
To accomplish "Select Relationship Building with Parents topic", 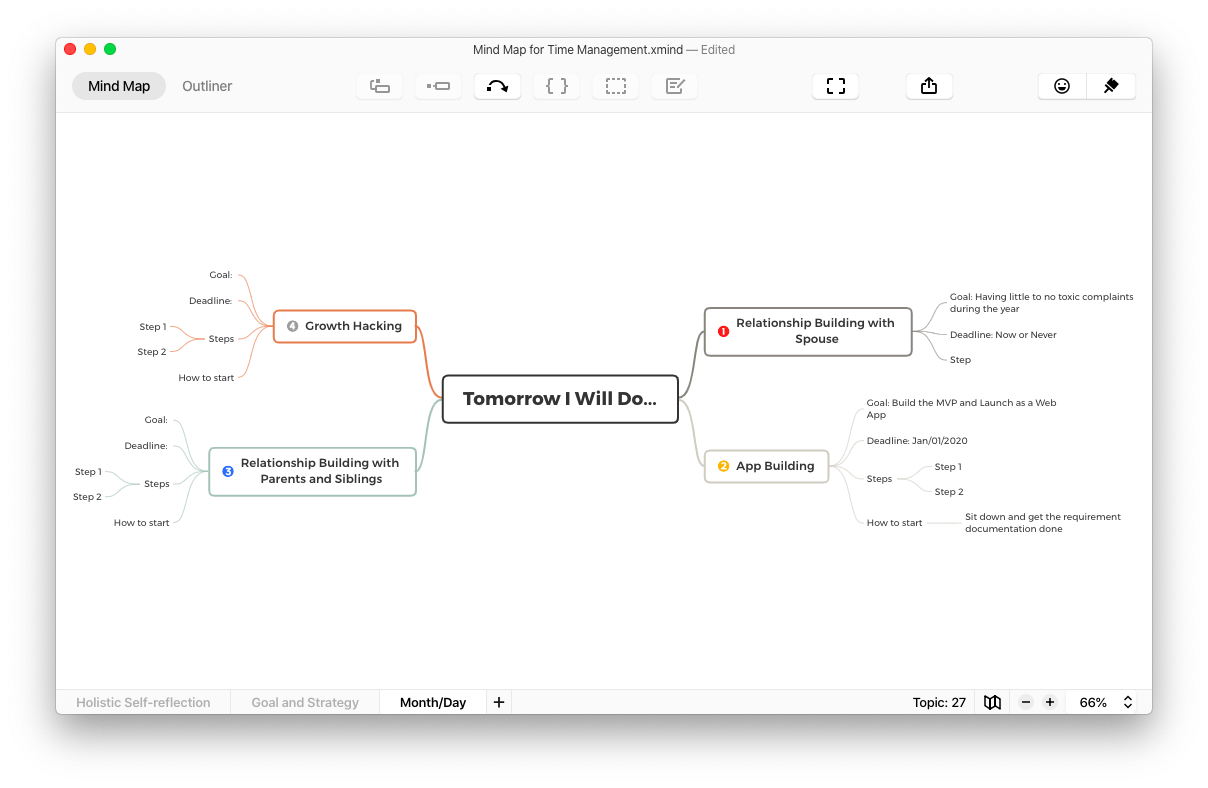I will [312, 471].
